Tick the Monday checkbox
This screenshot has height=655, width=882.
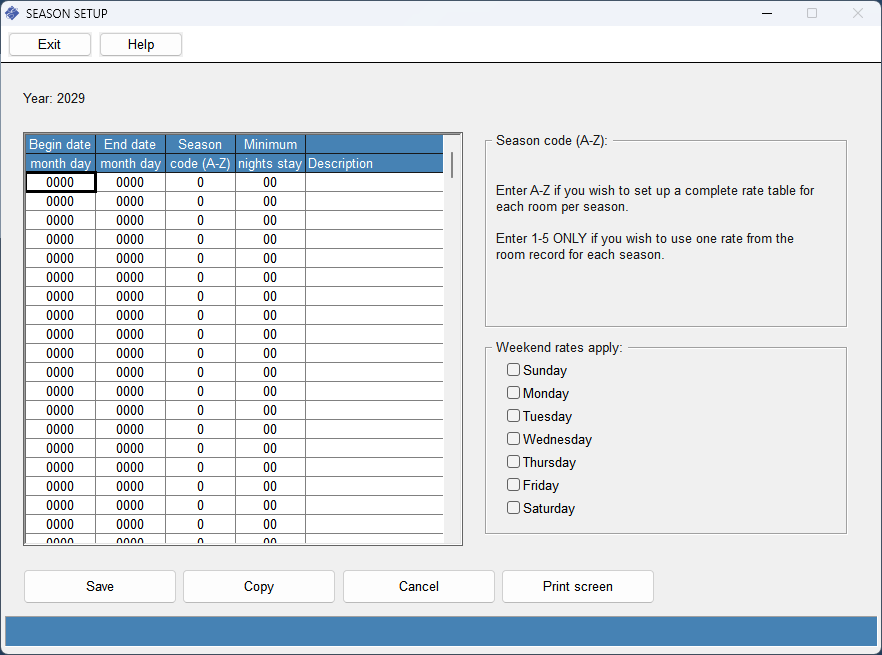(x=514, y=393)
